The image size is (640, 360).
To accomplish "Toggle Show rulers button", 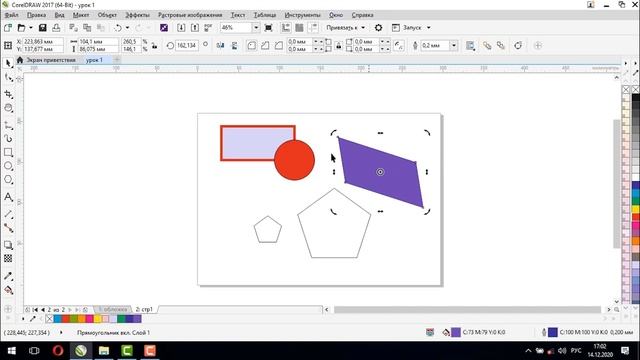I will point(286,28).
